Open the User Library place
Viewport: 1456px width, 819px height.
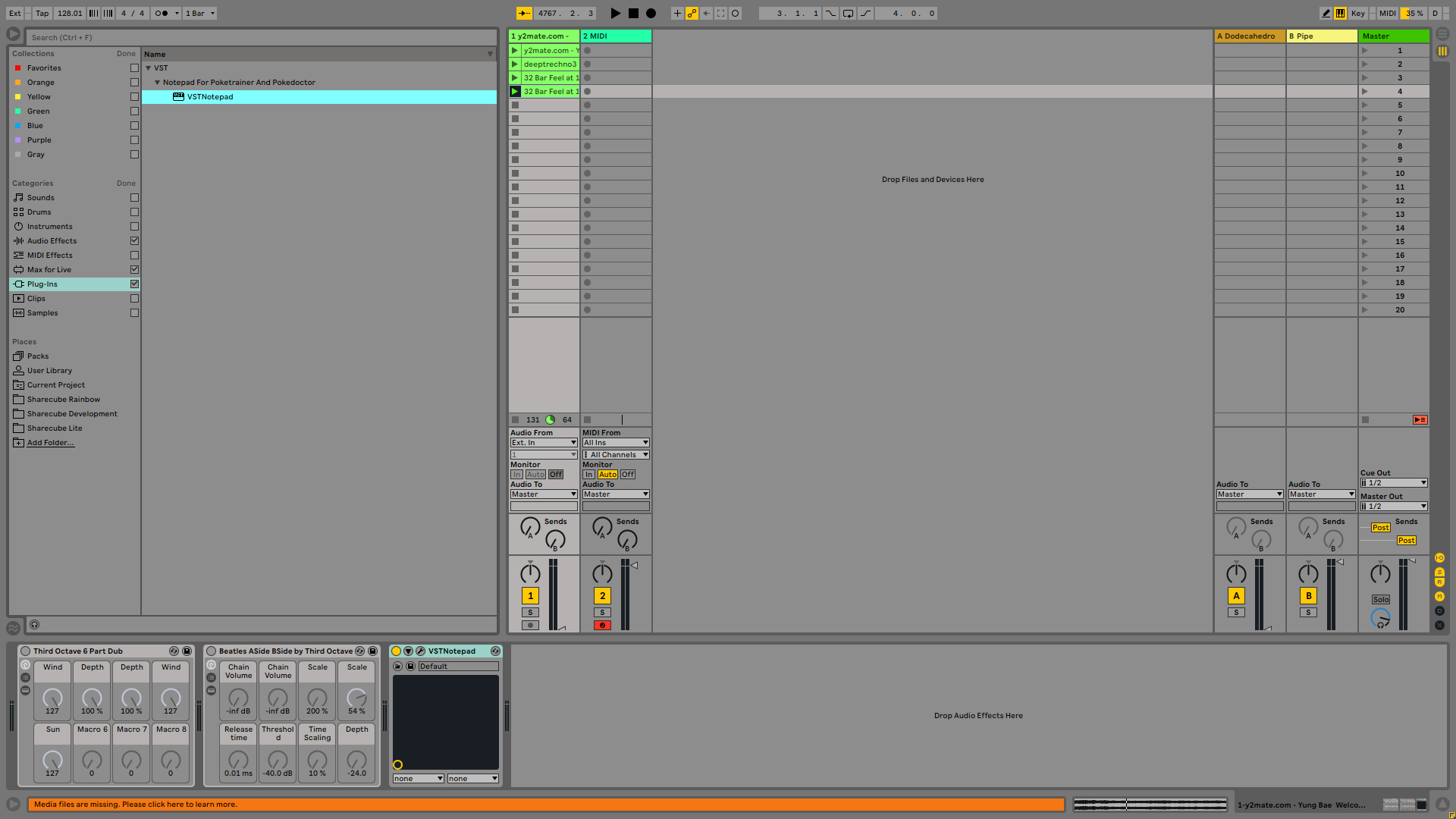pos(49,371)
